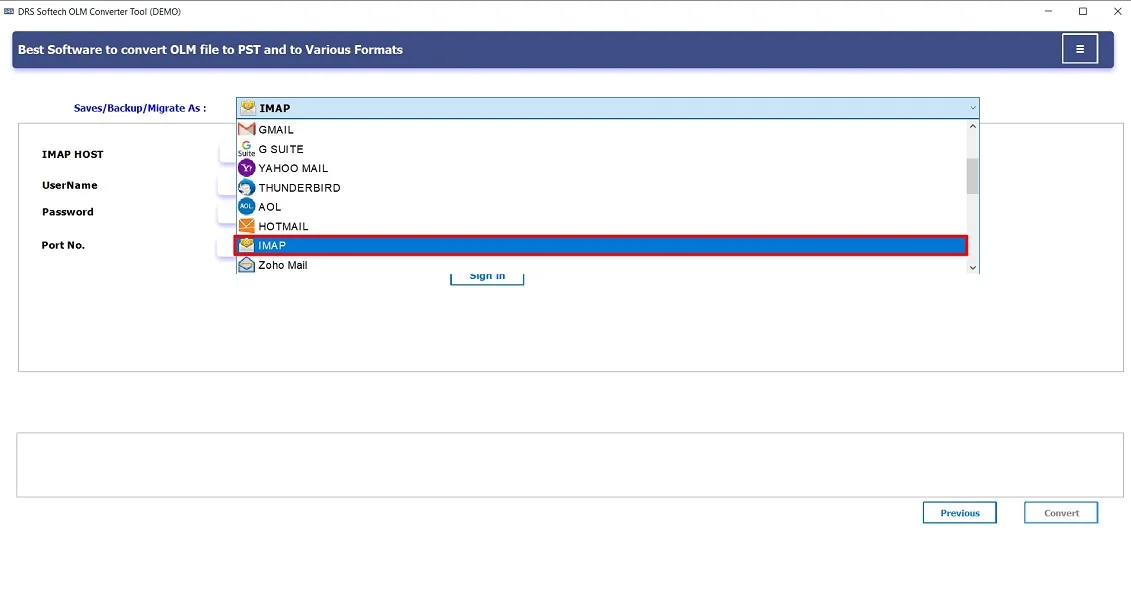Select the YAHOO MAIL icon
The width and height of the screenshot is (1131, 600).
point(246,167)
